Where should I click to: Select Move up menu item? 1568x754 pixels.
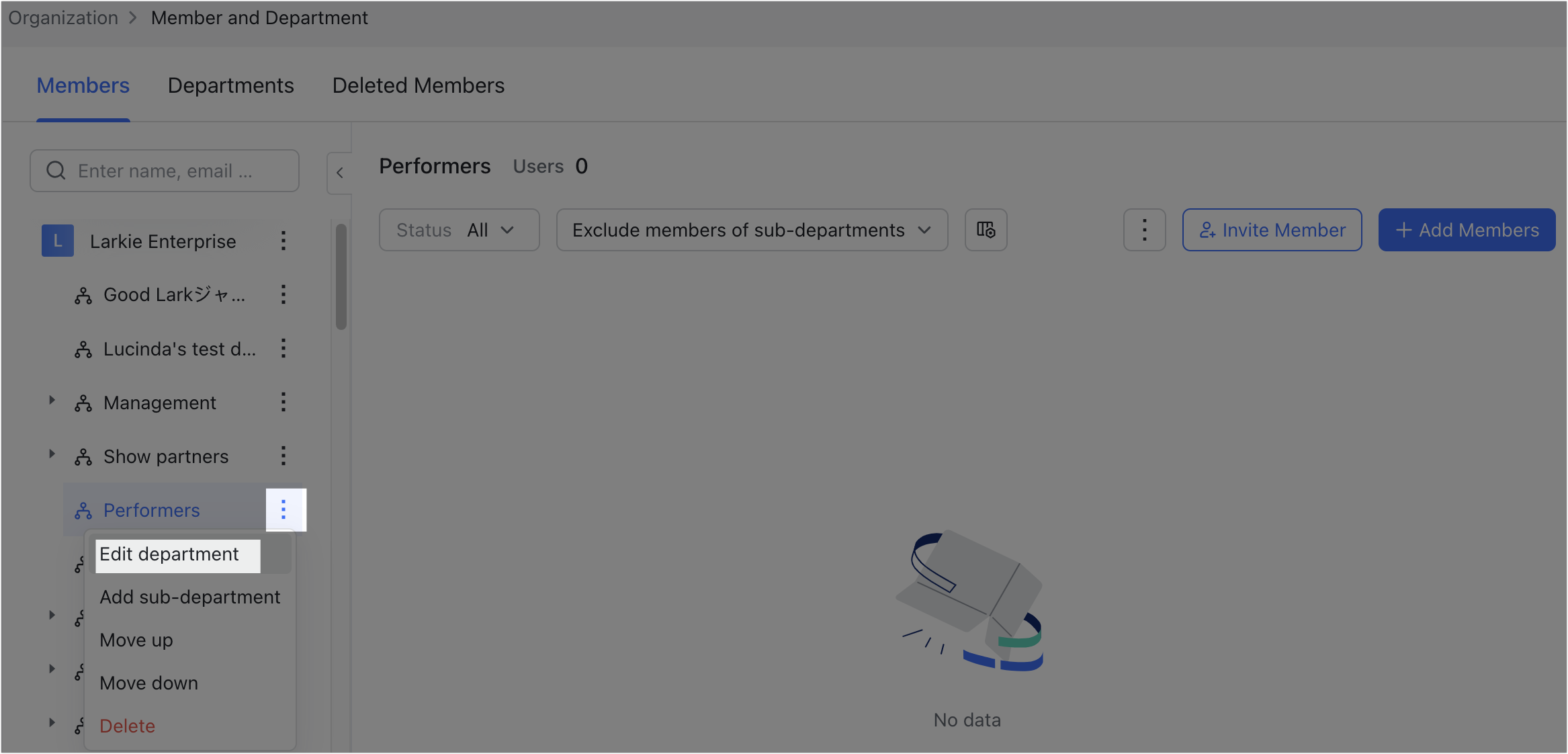[x=190, y=640]
